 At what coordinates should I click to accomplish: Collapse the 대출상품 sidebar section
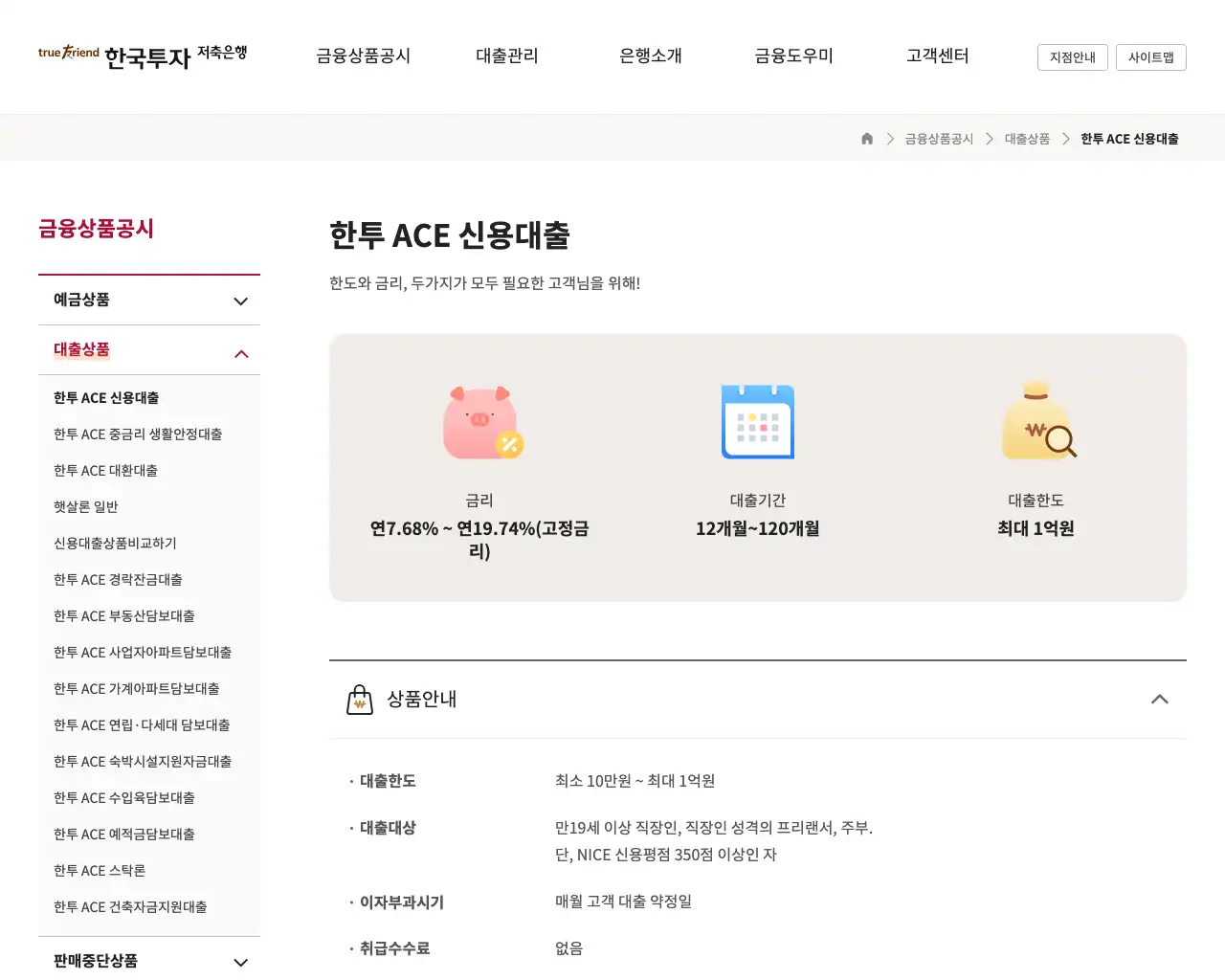149,350
